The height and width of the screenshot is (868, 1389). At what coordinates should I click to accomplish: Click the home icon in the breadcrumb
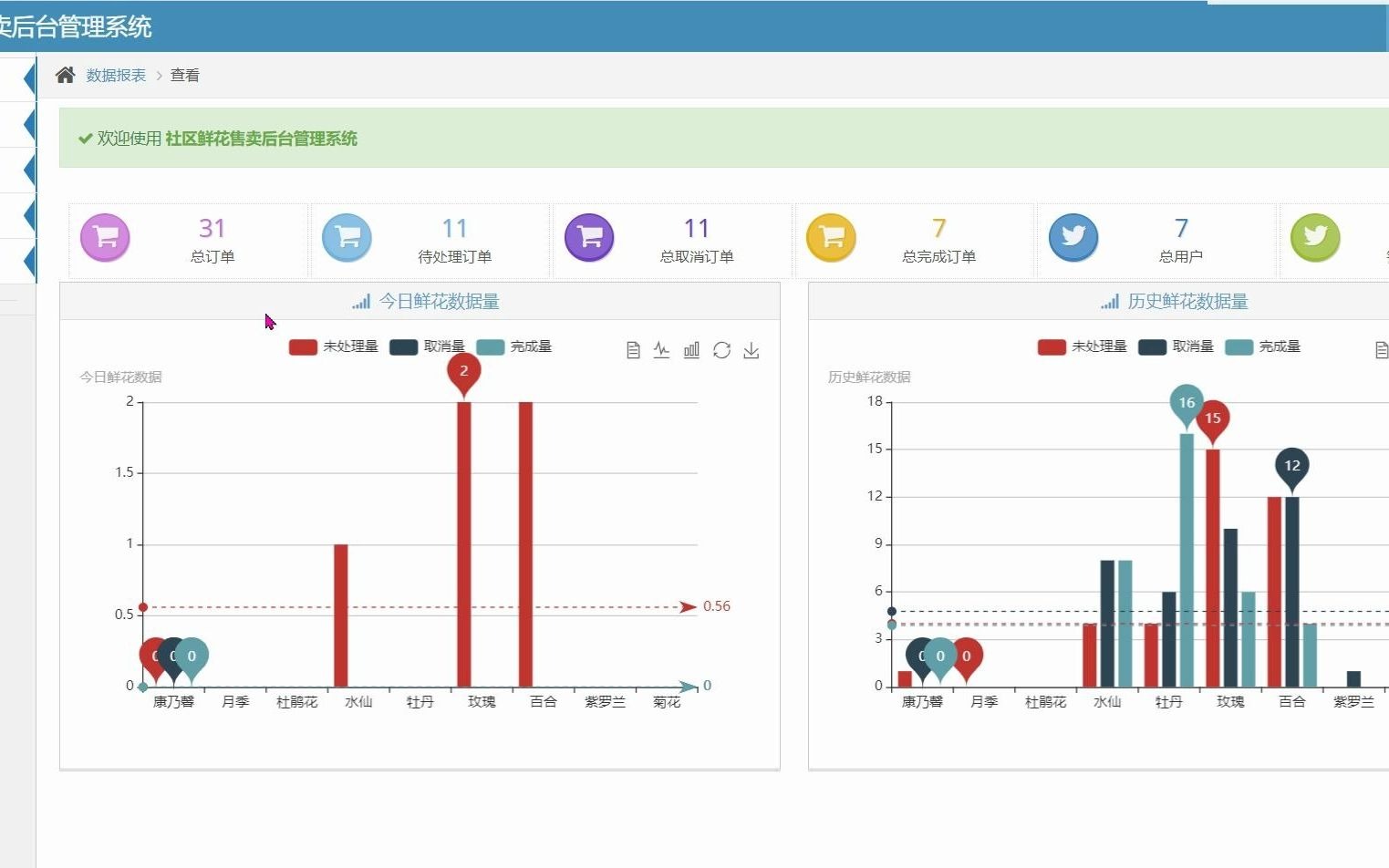click(65, 75)
